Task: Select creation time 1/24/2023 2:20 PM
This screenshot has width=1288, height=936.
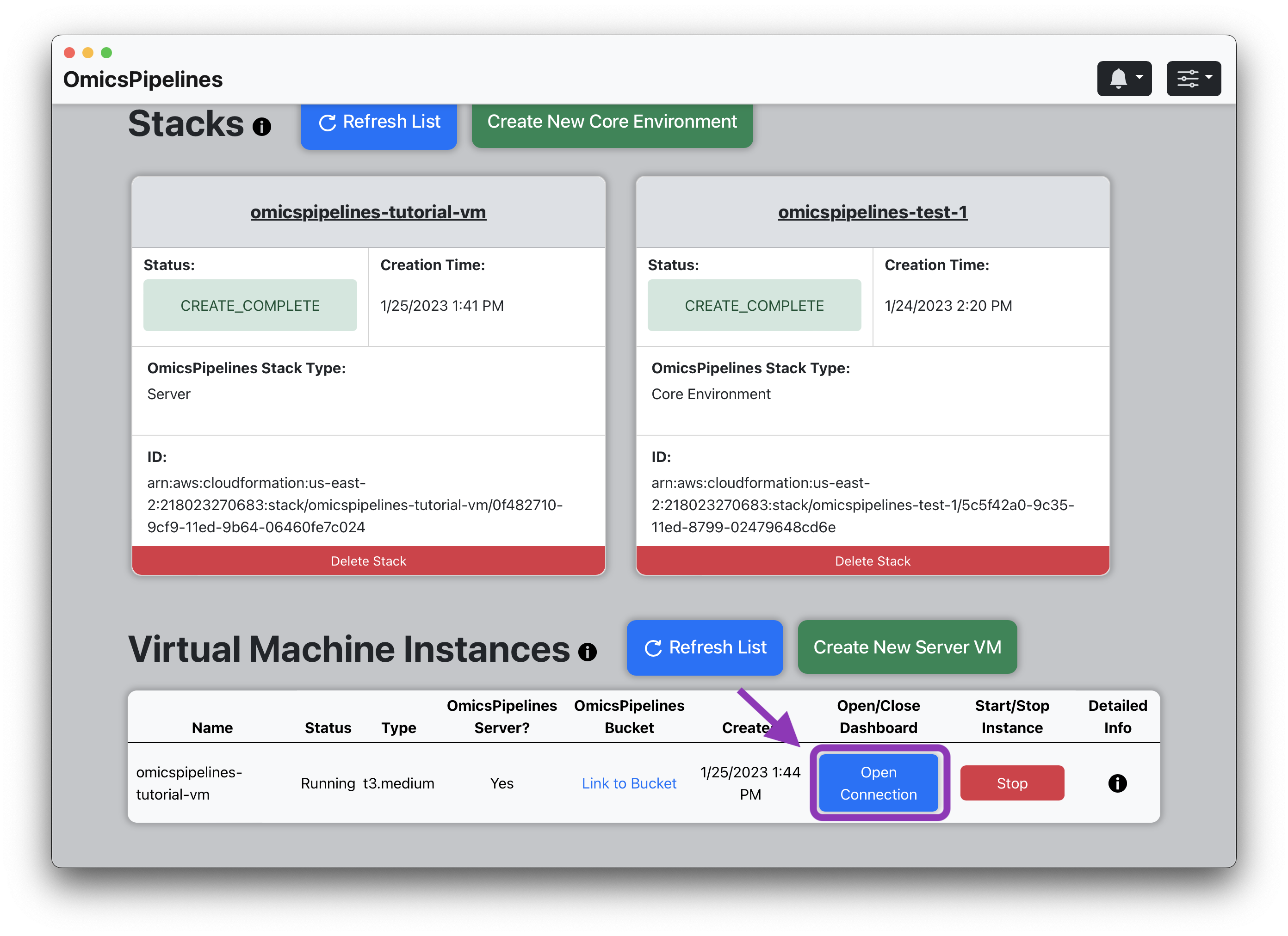Action: click(x=948, y=306)
